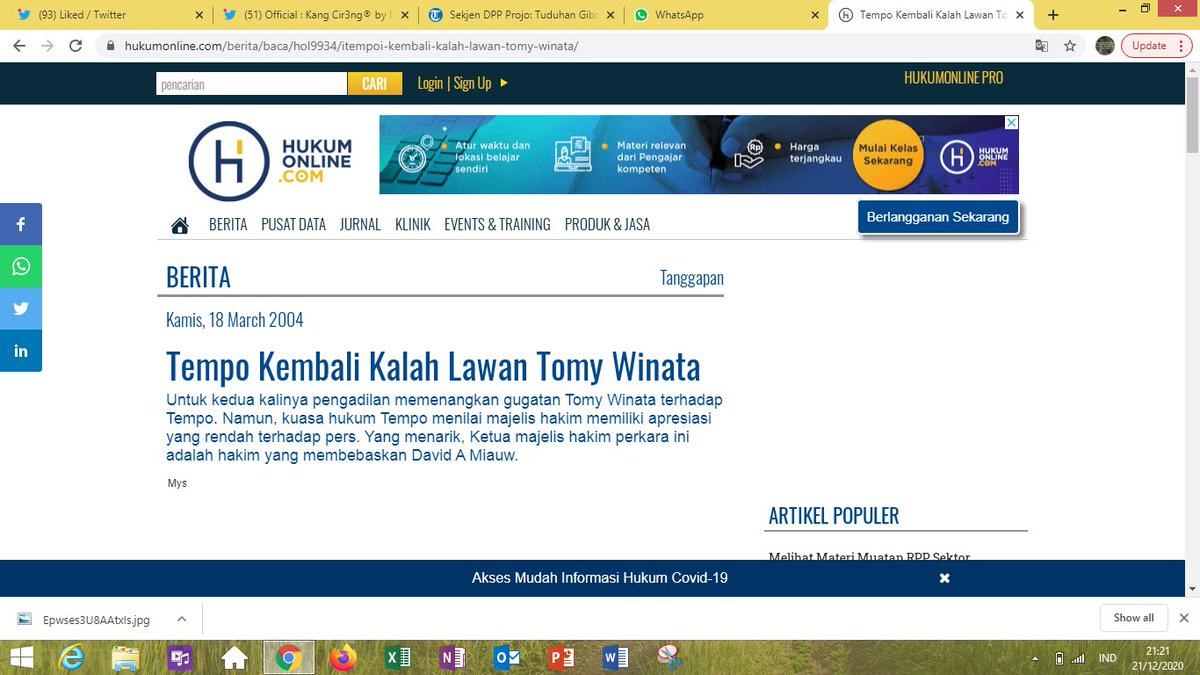Click the pencarian search field
The image size is (1200, 675).
click(x=252, y=84)
